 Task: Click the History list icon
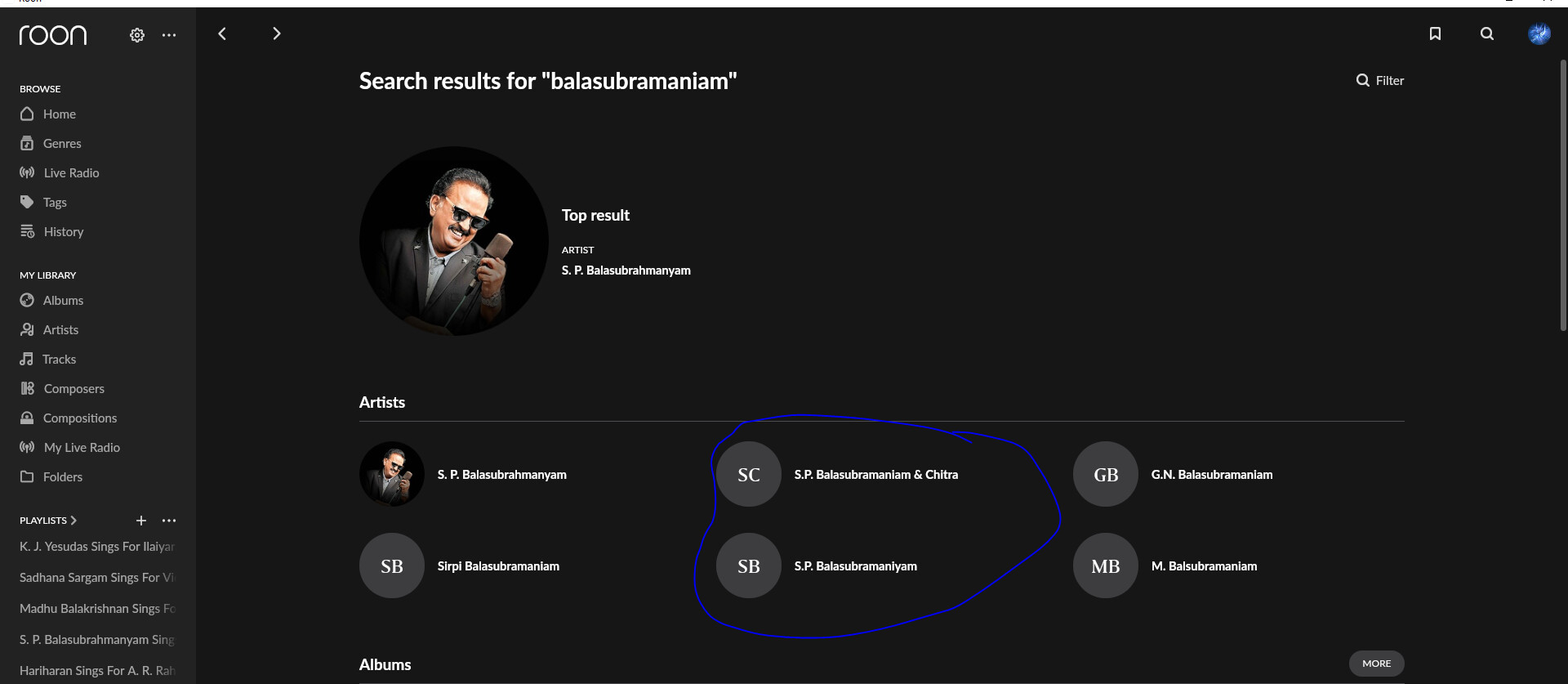coord(27,231)
